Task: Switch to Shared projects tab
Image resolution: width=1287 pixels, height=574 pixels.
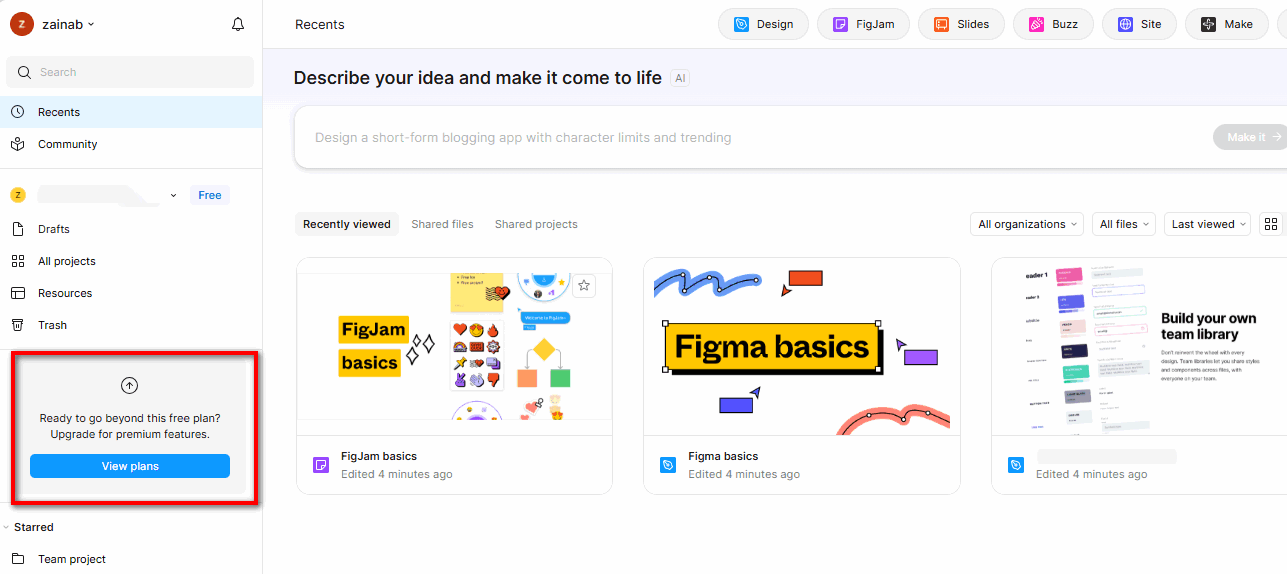Action: pos(536,224)
